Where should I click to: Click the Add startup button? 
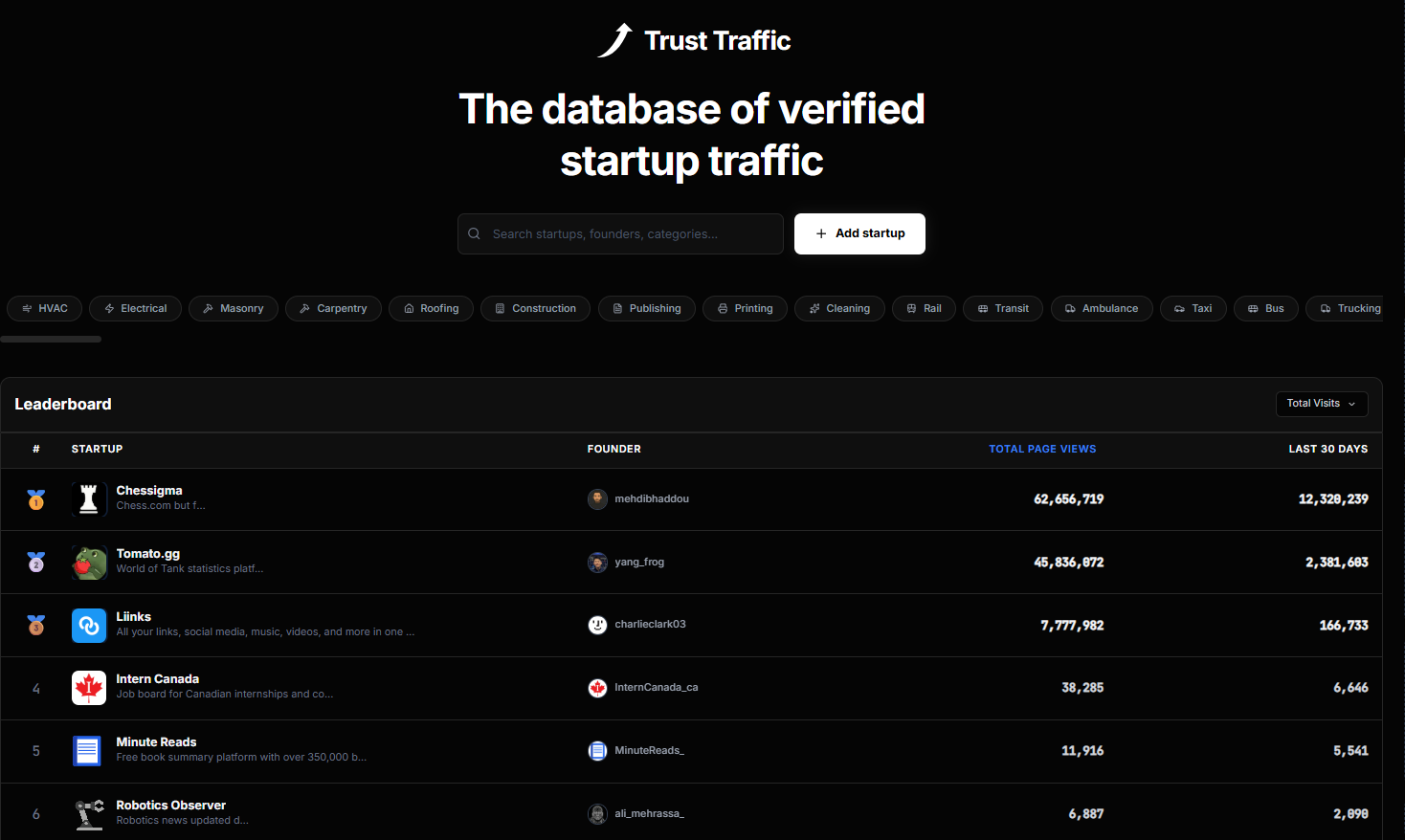click(859, 233)
